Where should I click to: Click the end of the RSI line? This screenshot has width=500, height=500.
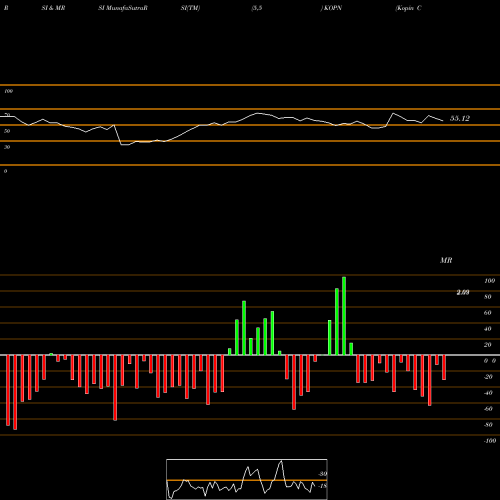tap(443, 121)
